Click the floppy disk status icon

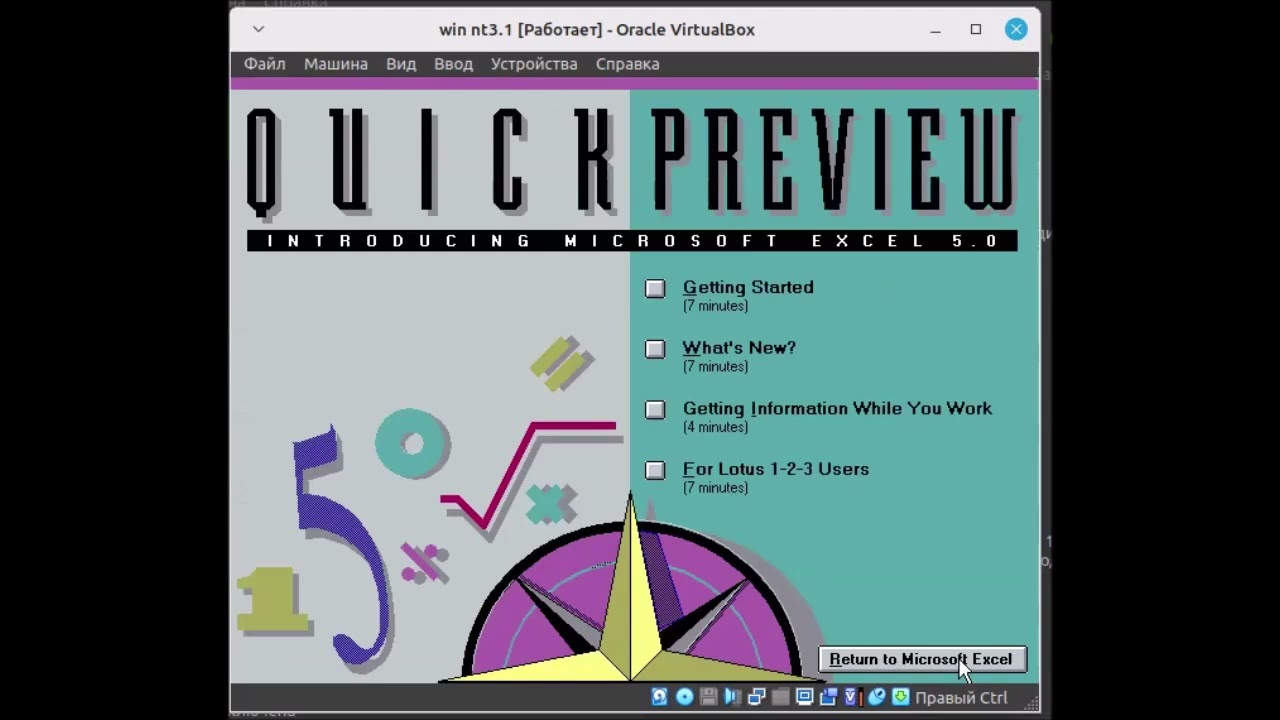(708, 697)
